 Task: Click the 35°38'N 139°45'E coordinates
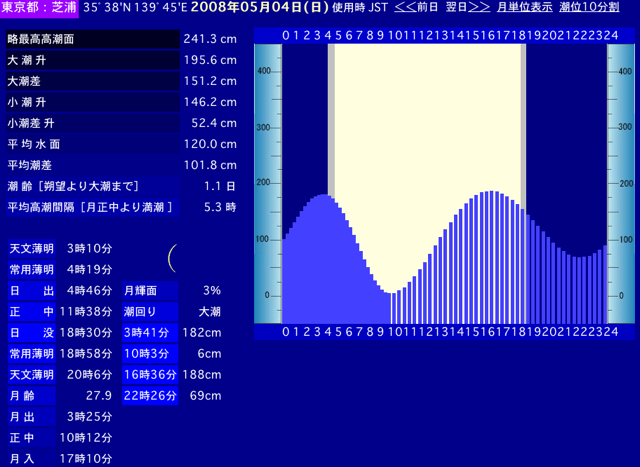(135, 7)
